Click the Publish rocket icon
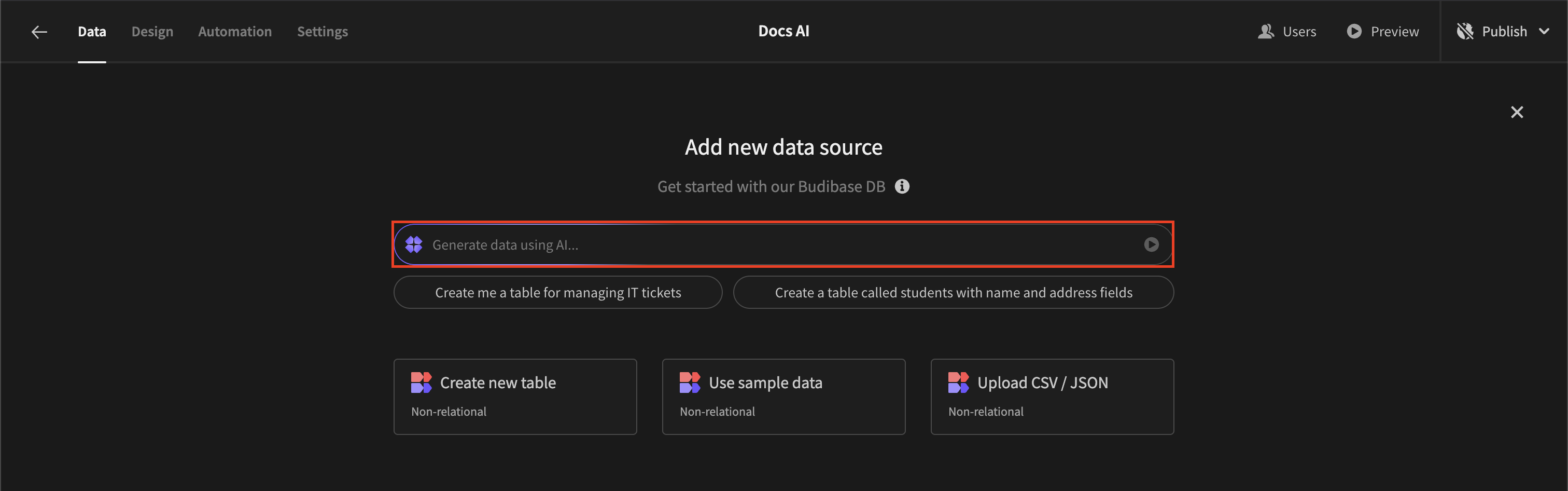The width and height of the screenshot is (1568, 491). (x=1464, y=32)
